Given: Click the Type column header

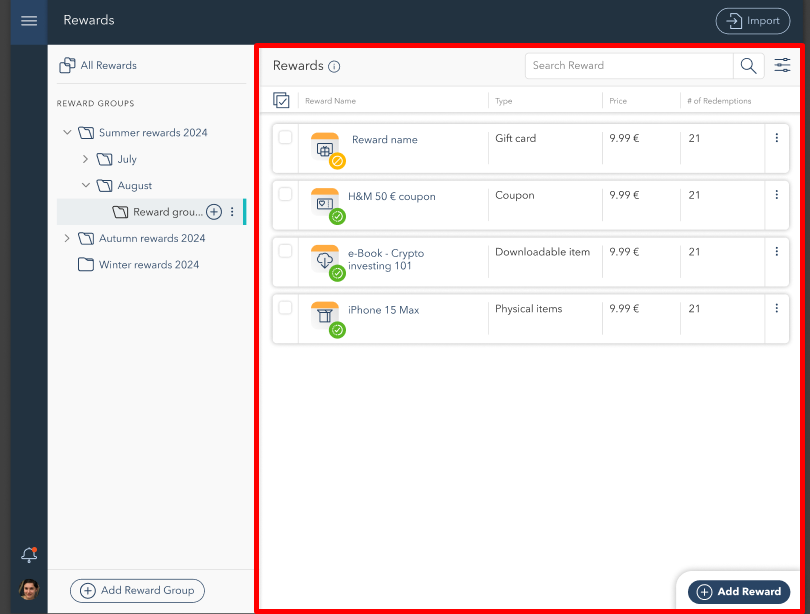Looking at the screenshot, I should pos(504,101).
